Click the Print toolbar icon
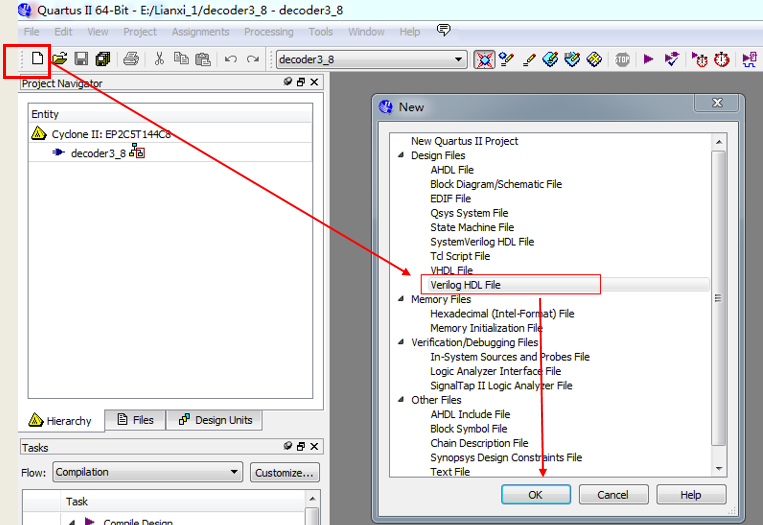The image size is (763, 525). 131,59
